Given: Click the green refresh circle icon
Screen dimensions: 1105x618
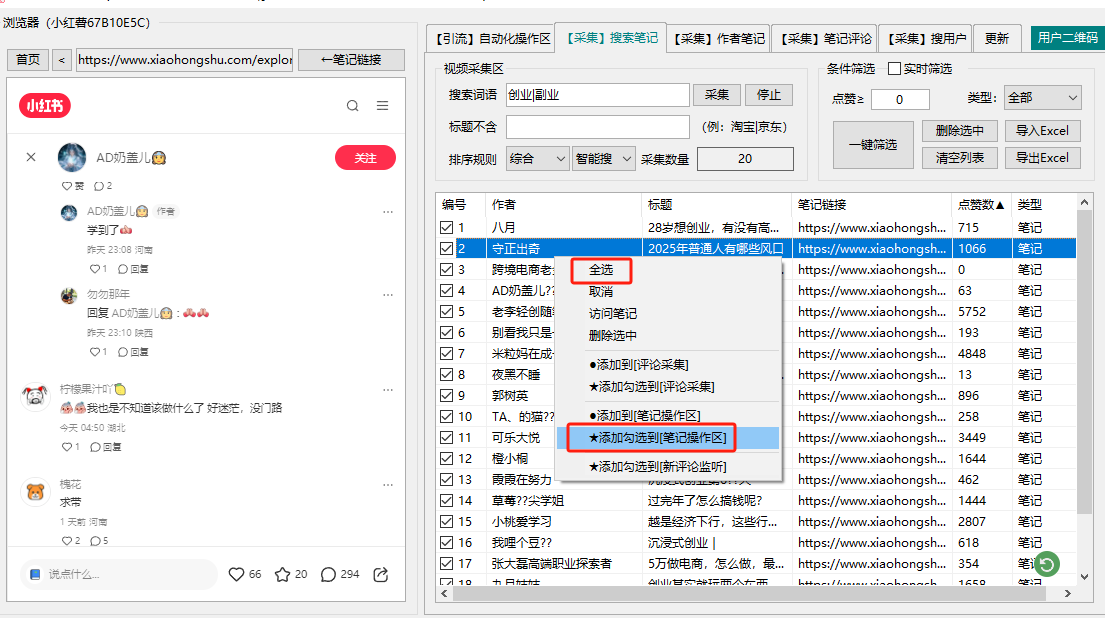Looking at the screenshot, I should (x=1046, y=564).
